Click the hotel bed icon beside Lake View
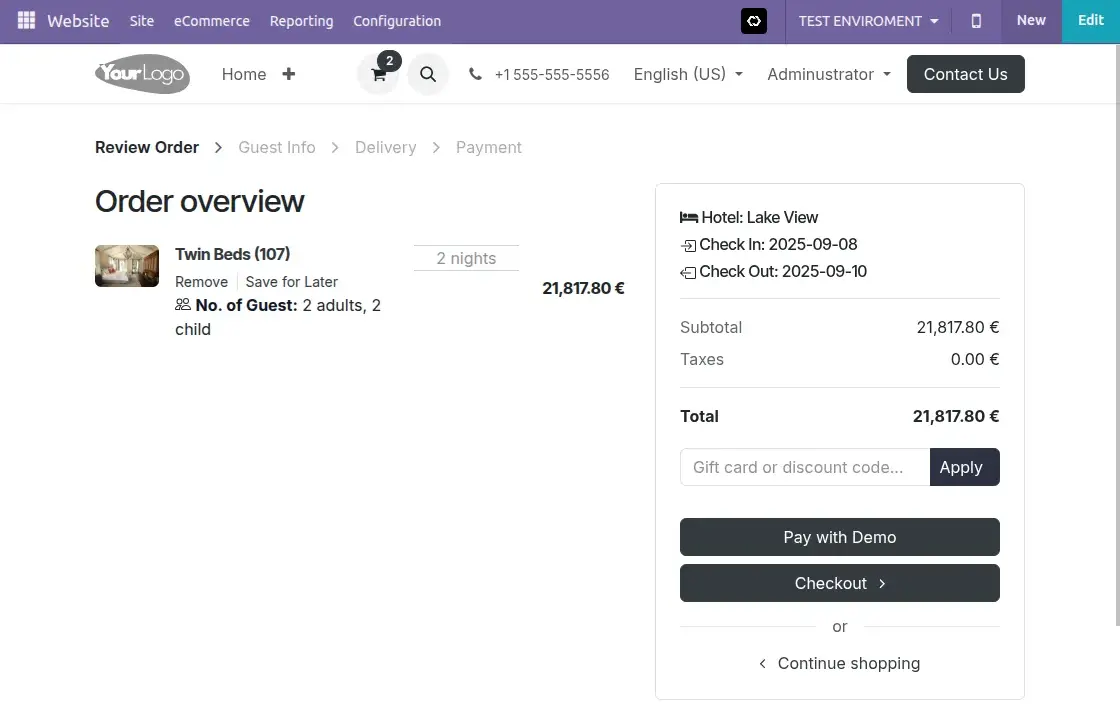The width and height of the screenshot is (1120, 709). pos(688,217)
